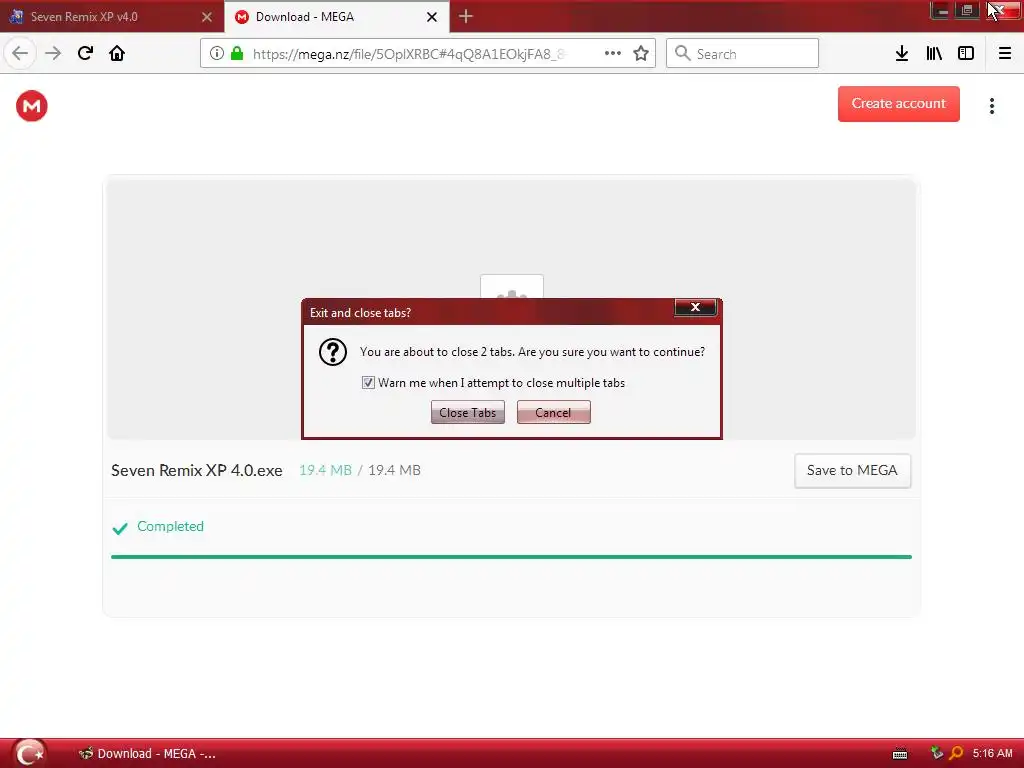The image size is (1024, 768).
Task: Click the question mark dialog icon
Action: pos(332,352)
